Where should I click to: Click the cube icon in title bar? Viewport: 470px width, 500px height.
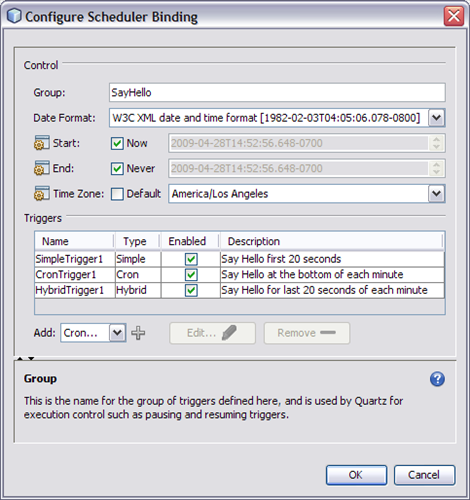point(14,16)
